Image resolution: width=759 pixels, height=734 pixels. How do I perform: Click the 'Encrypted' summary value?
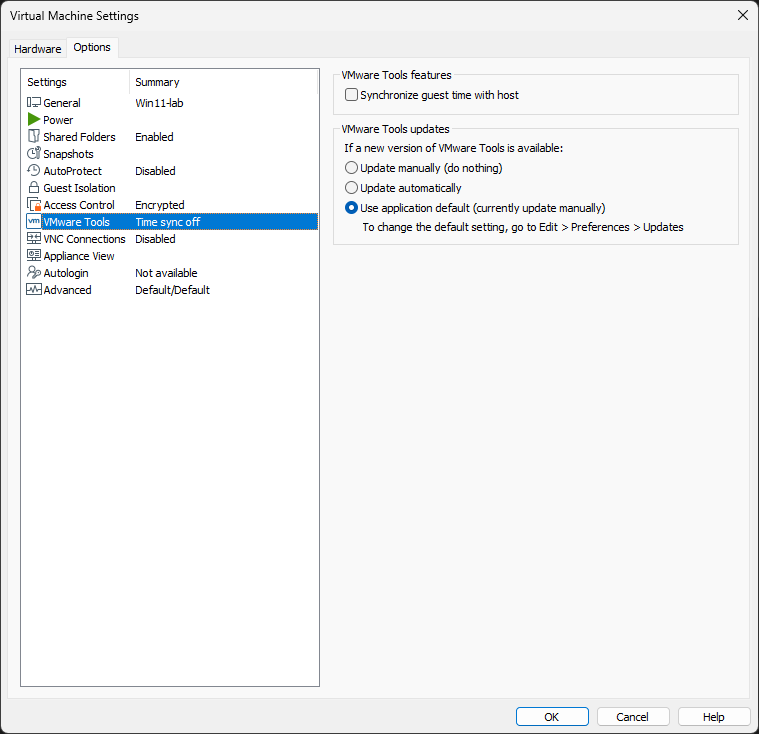tap(160, 205)
